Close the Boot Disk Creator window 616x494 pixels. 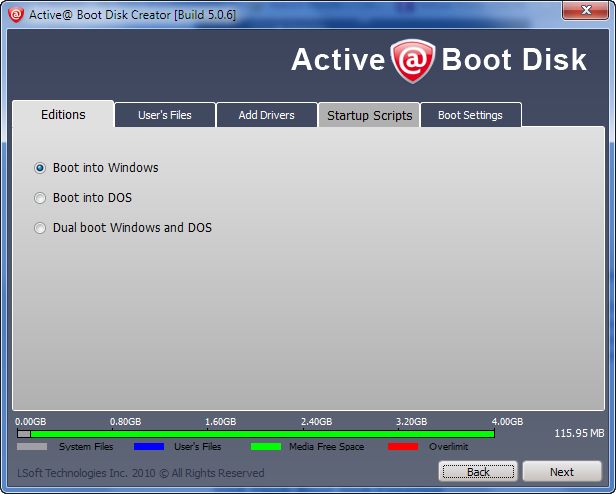(585, 10)
